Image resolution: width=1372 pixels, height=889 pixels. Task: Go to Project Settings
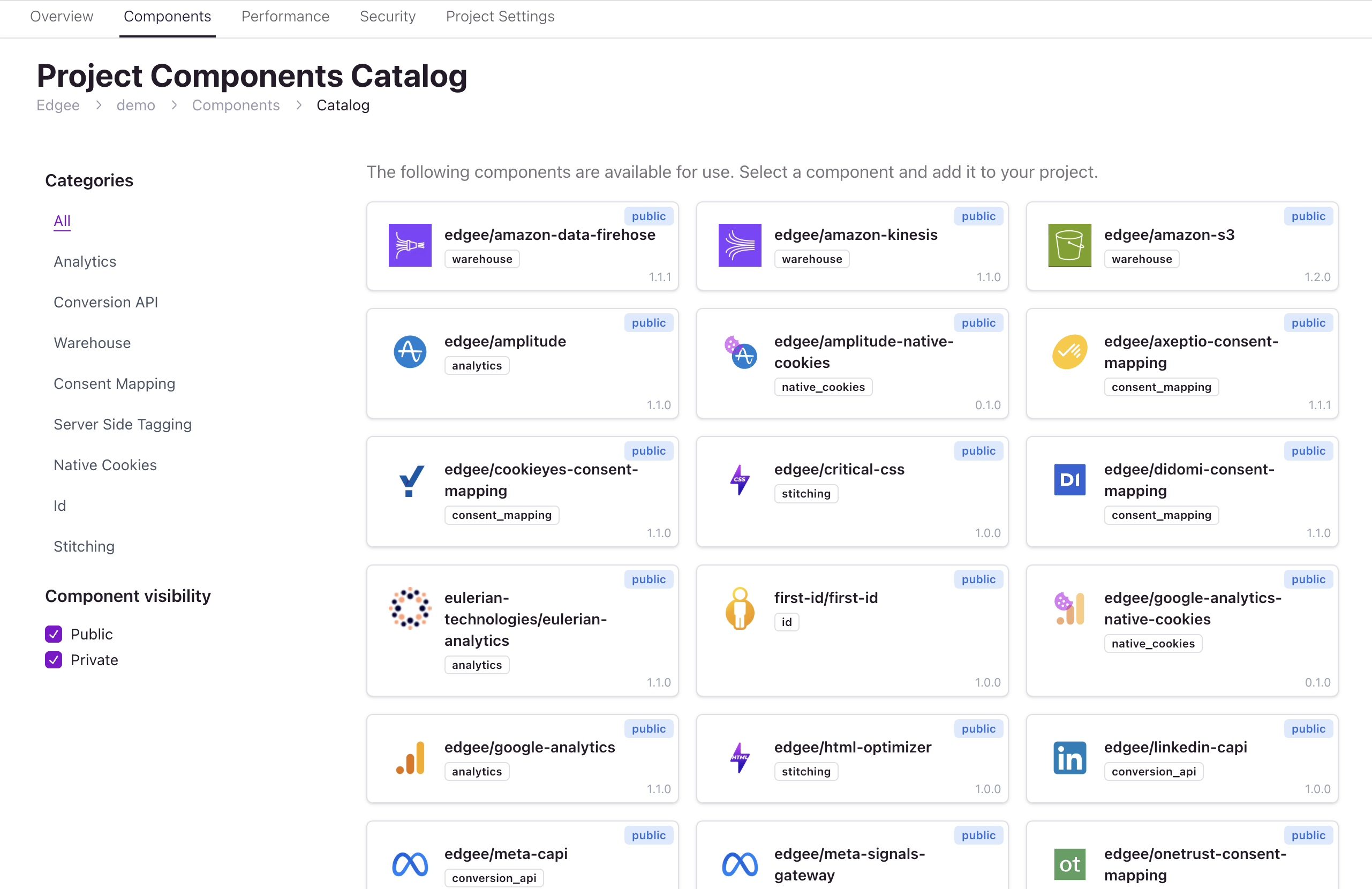pos(499,16)
